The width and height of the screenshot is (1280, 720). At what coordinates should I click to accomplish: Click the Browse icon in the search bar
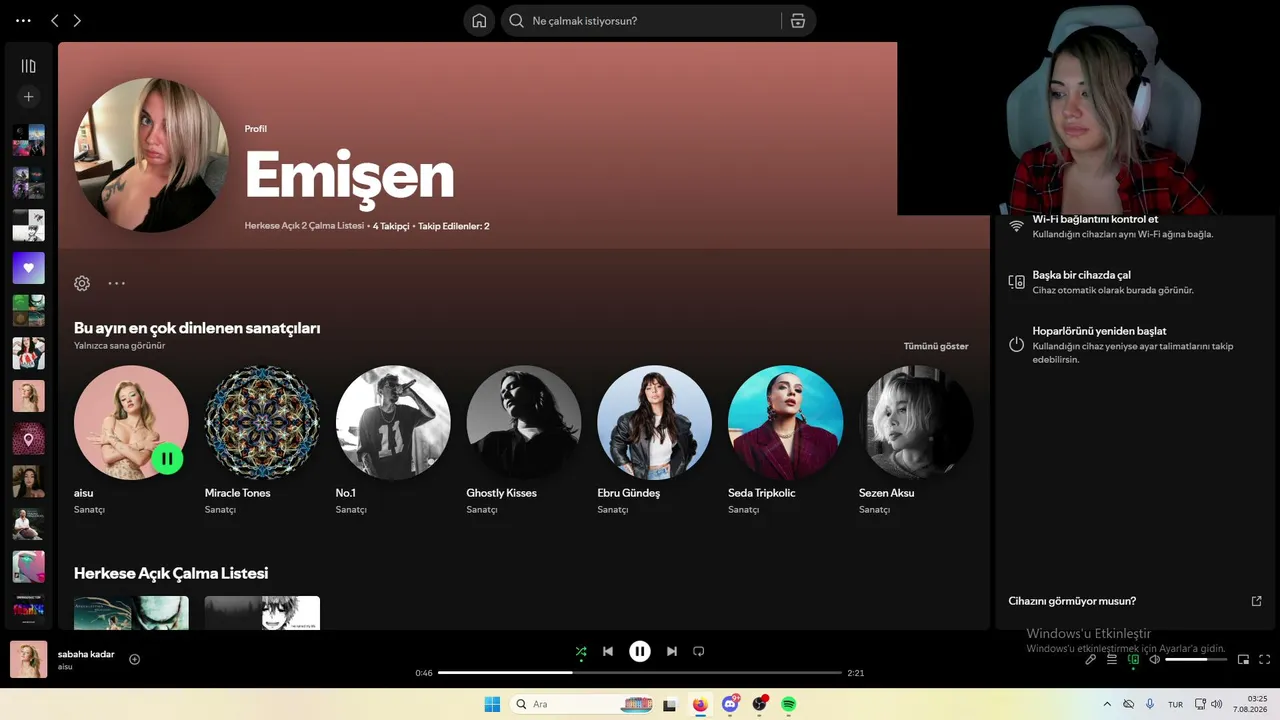tap(798, 21)
